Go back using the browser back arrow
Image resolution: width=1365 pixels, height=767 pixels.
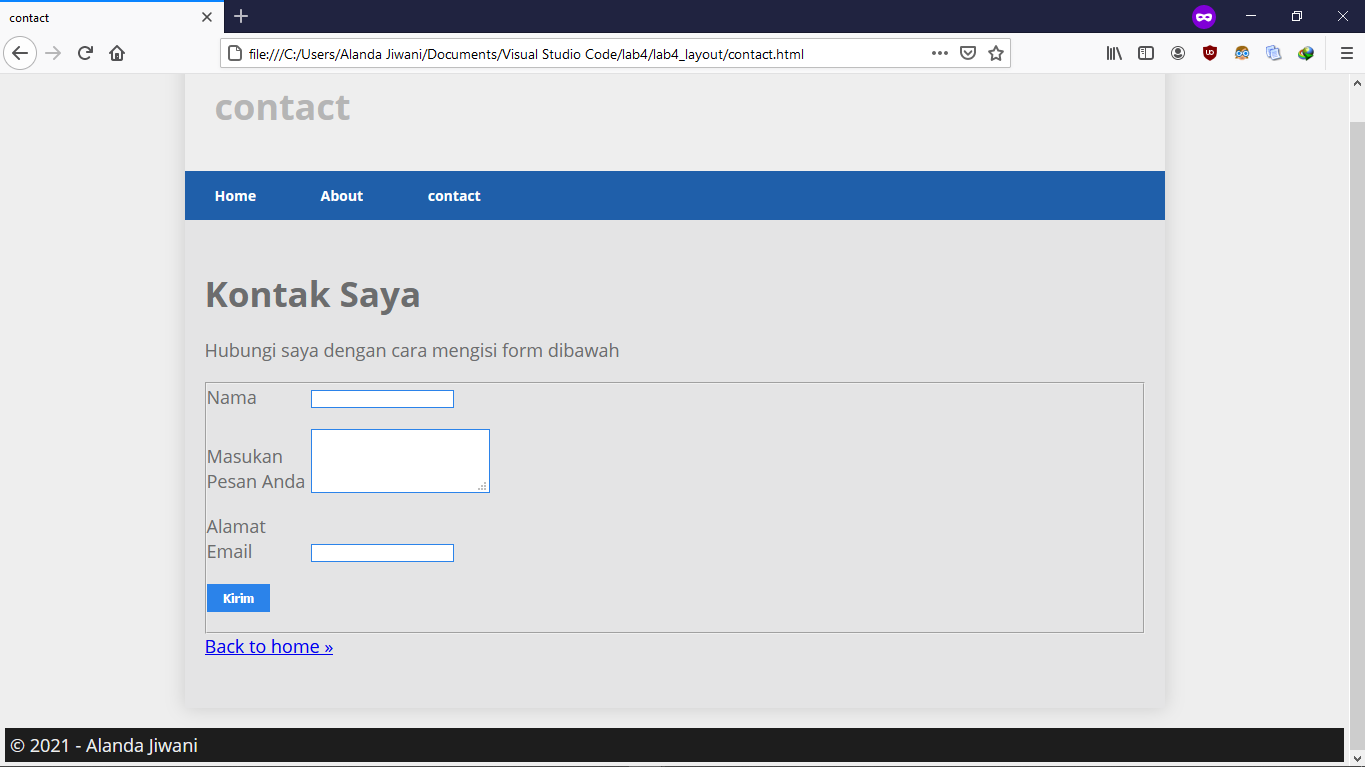pyautogui.click(x=20, y=53)
